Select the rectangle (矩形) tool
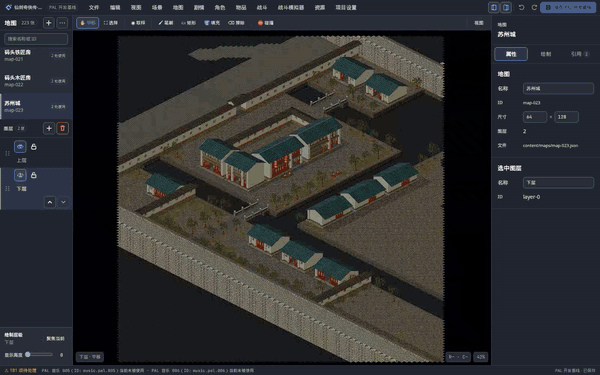Viewport: 600px width, 375px height. point(189,23)
